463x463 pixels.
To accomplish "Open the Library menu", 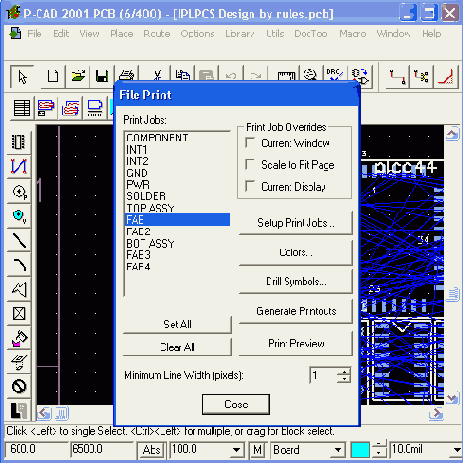I will click(240, 34).
